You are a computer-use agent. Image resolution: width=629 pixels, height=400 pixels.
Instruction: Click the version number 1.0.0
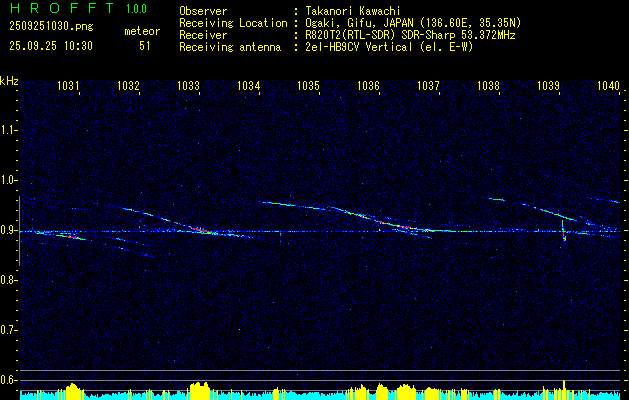136,9
